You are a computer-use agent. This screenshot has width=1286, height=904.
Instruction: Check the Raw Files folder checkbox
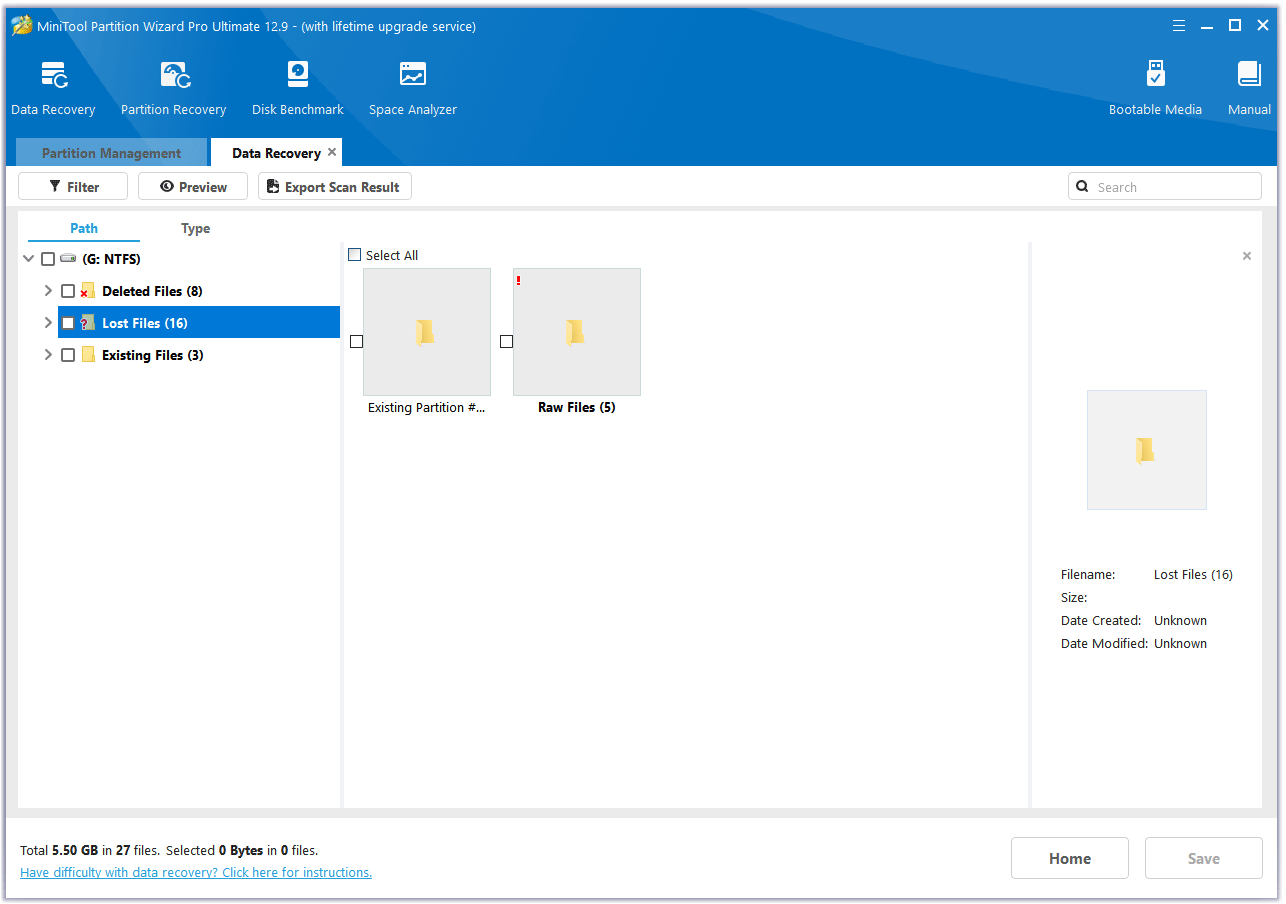(506, 341)
